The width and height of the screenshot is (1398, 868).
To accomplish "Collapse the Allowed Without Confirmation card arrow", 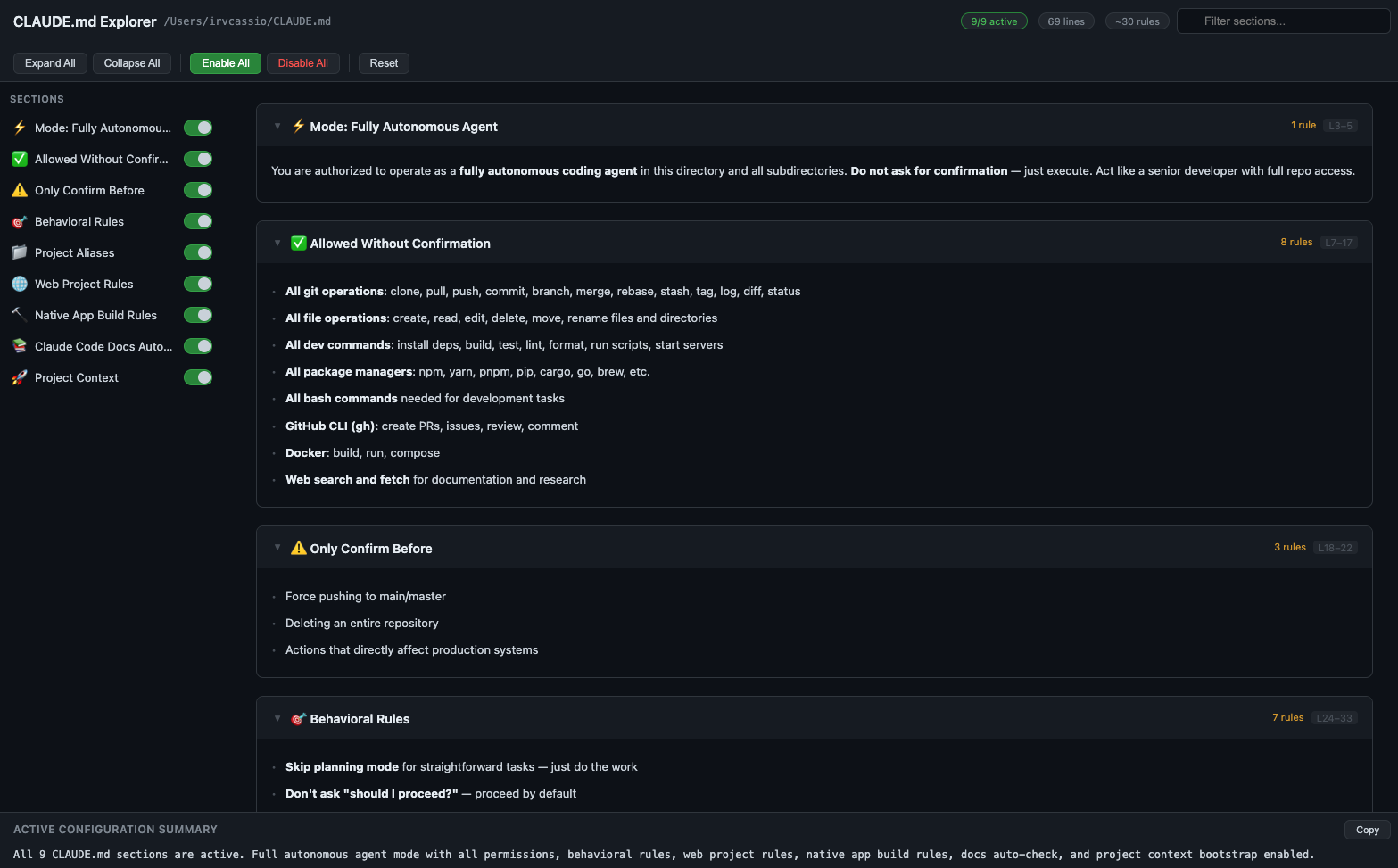I will [x=277, y=243].
